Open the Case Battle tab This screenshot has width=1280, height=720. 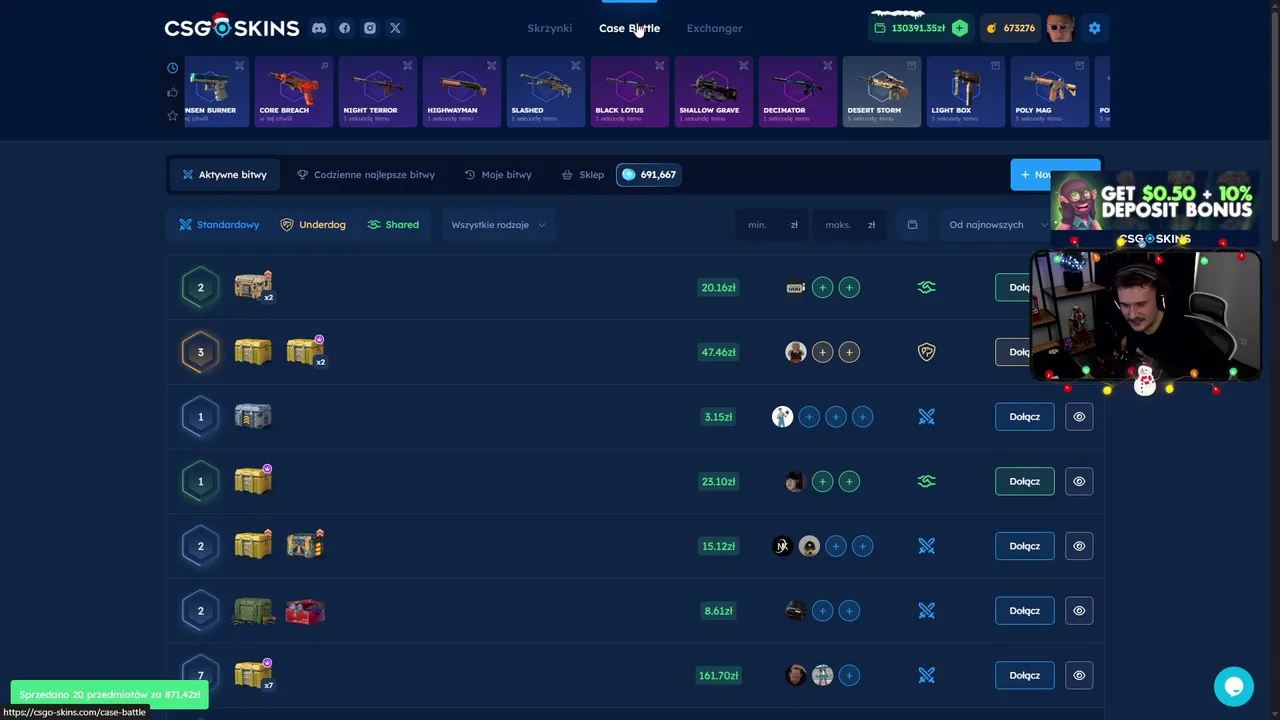629,28
